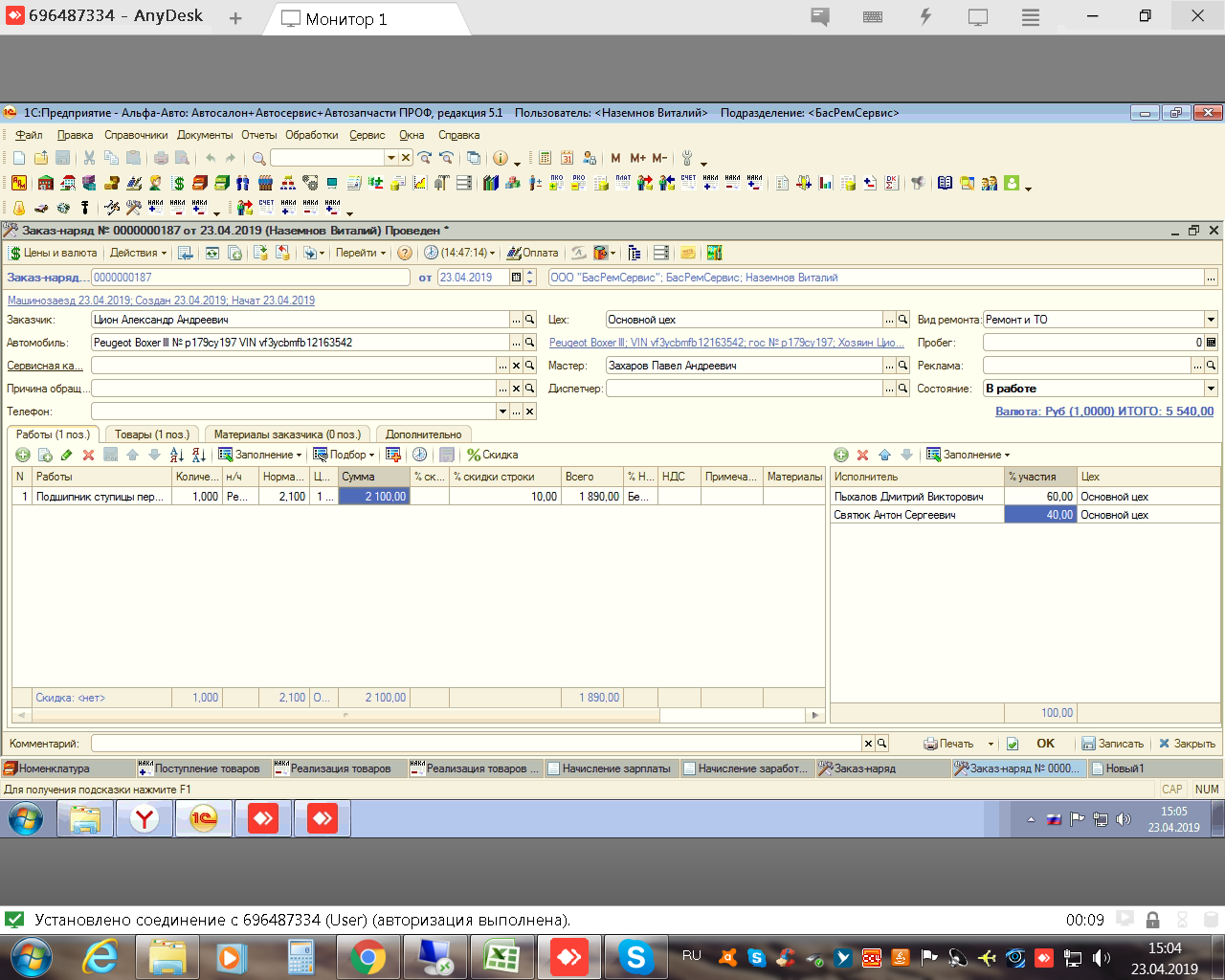Sort works ascending with A-Z icon
This screenshot has height=980, width=1225.
(x=176, y=455)
